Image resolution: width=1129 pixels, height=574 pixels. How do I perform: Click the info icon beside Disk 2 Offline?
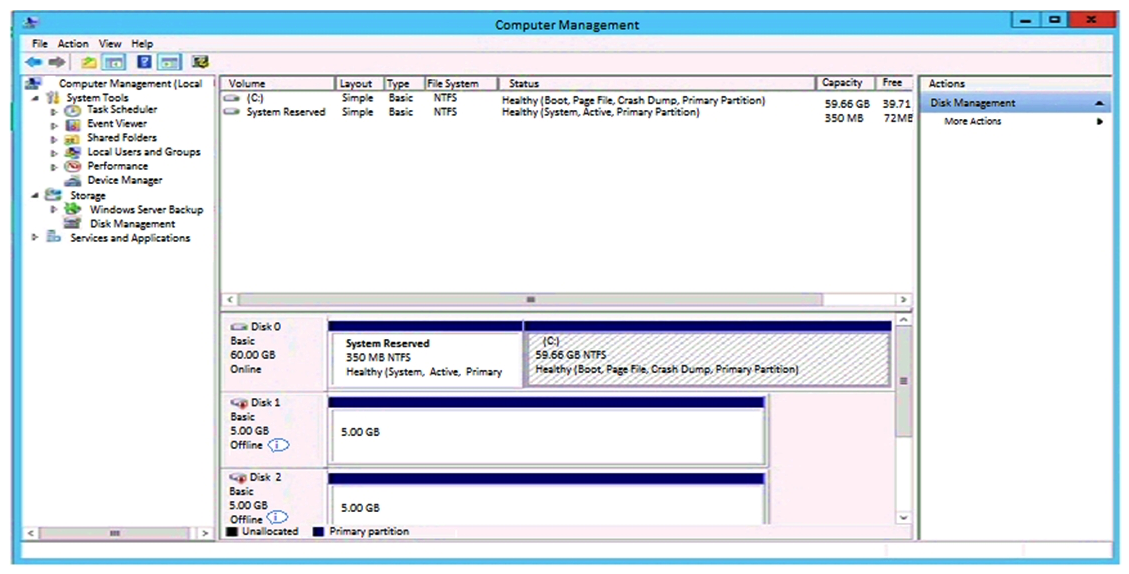click(278, 518)
